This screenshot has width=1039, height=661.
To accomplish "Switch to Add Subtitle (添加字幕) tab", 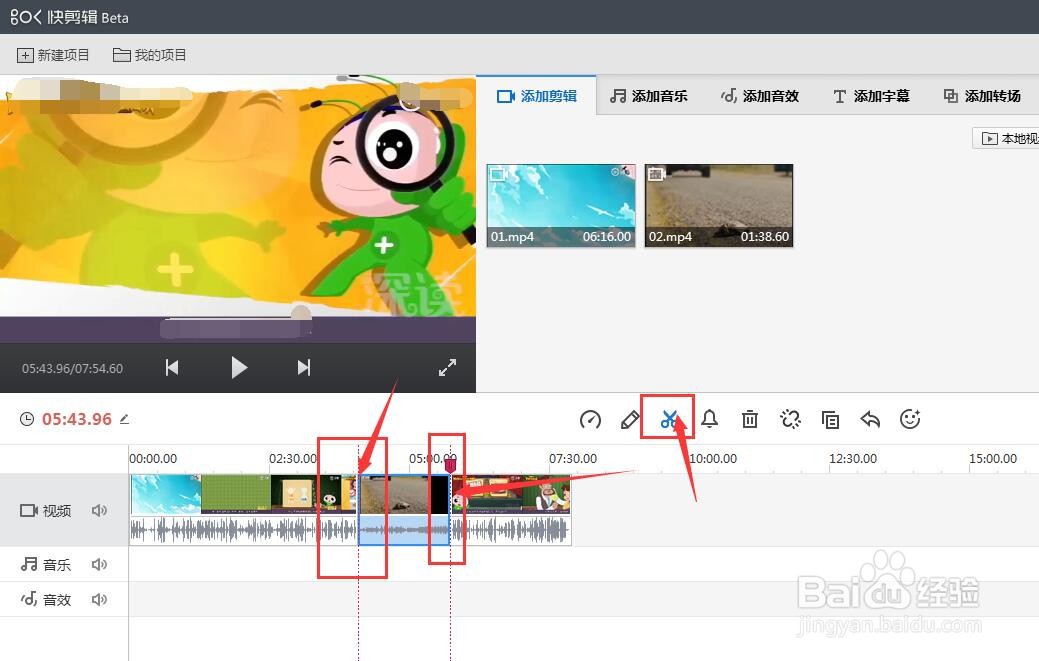I will (x=871, y=96).
